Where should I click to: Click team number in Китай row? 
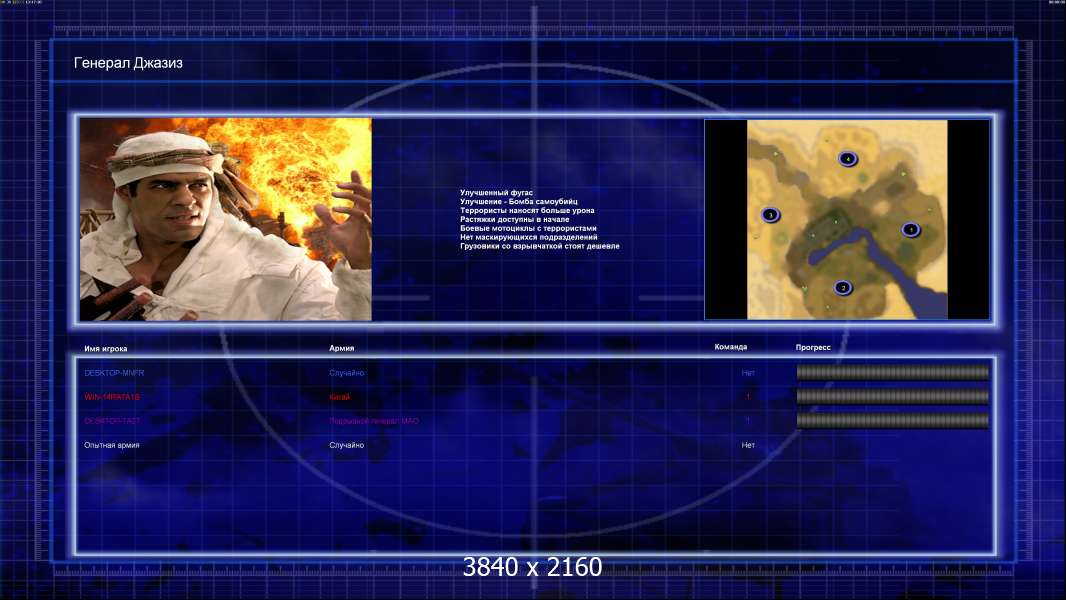(x=748, y=397)
